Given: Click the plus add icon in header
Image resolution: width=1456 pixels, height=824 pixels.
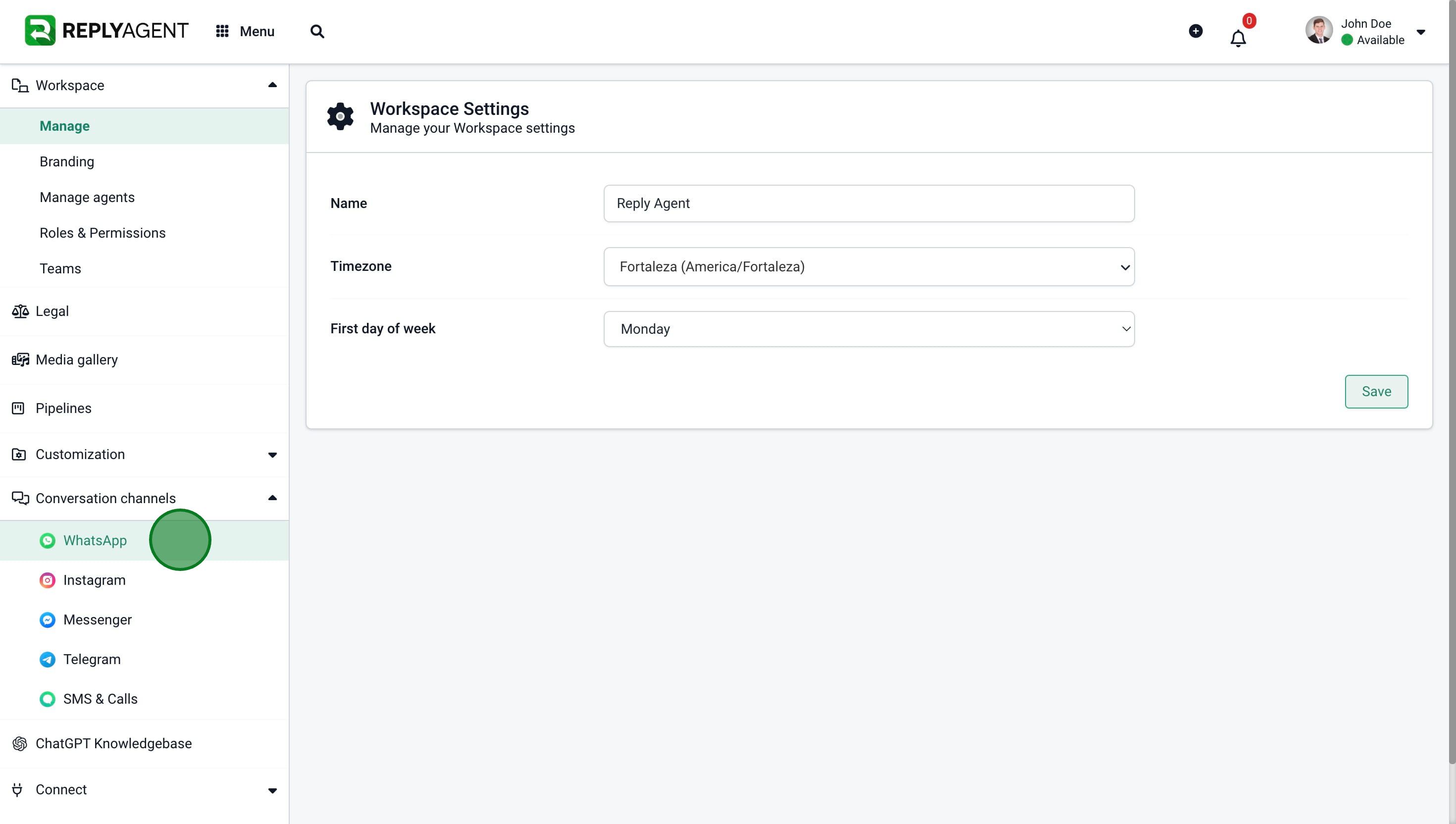Looking at the screenshot, I should [1196, 31].
